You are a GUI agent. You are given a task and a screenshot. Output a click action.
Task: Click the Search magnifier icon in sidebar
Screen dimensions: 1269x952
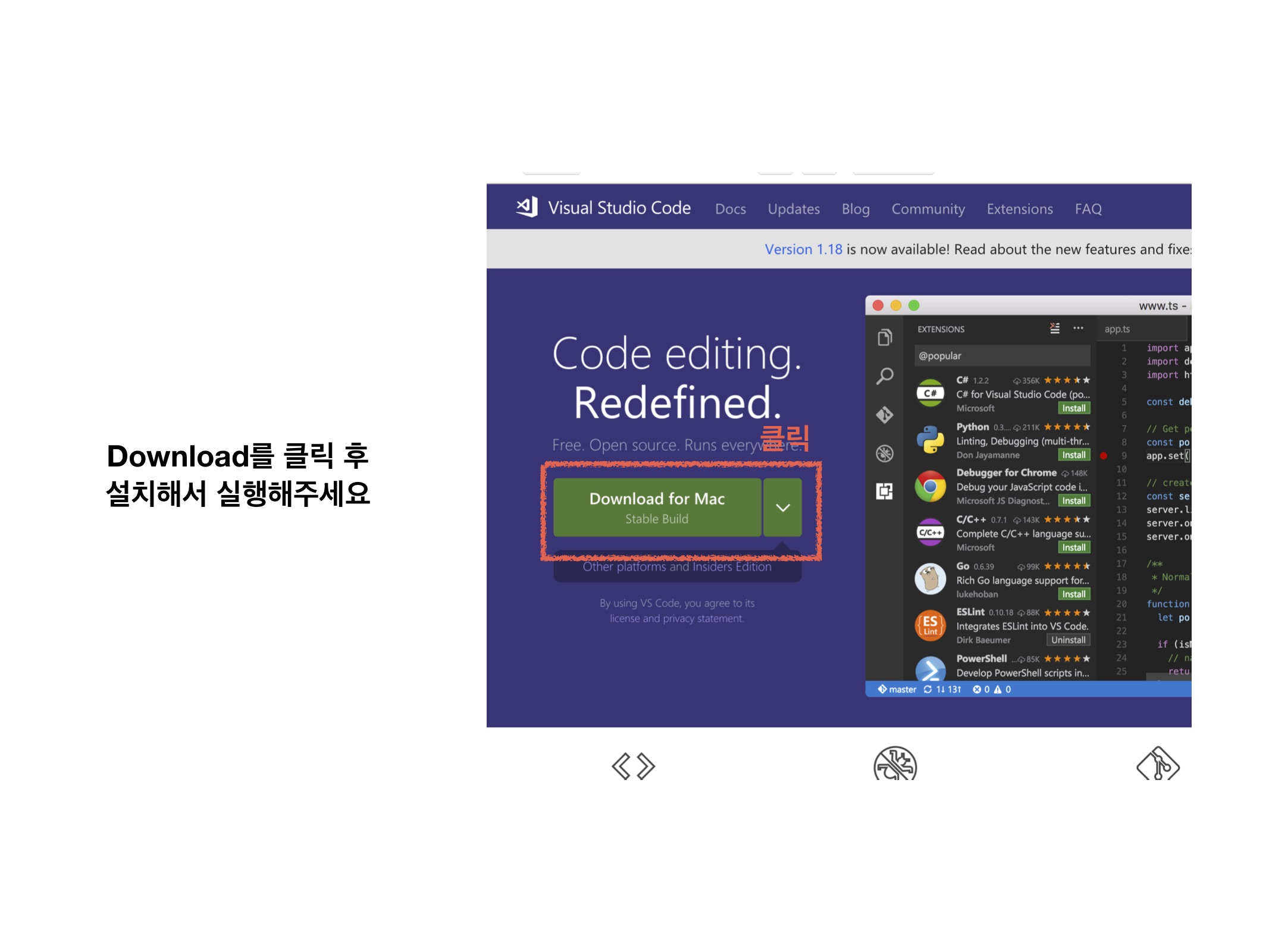[x=885, y=376]
